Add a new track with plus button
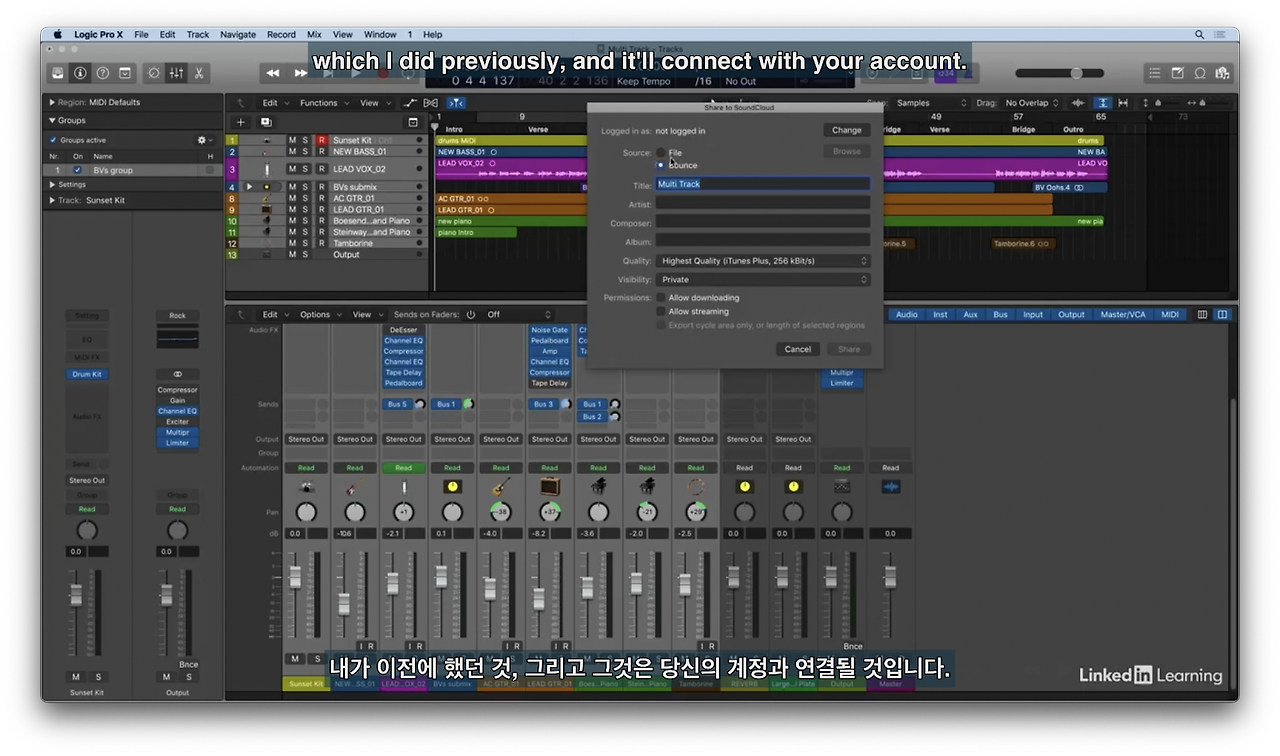1280x756 pixels. click(x=240, y=122)
